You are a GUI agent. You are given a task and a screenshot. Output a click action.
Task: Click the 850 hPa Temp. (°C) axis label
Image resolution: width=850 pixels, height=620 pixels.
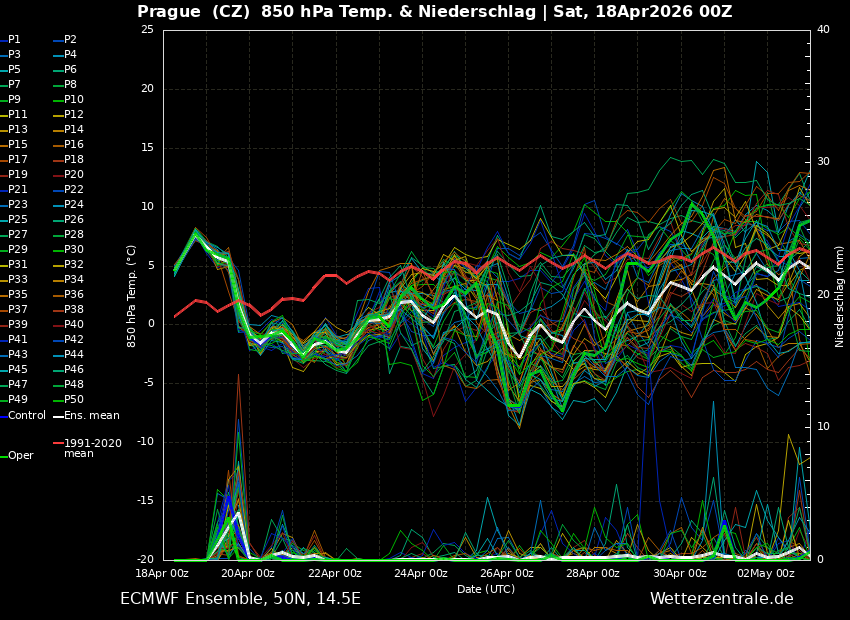[132, 296]
